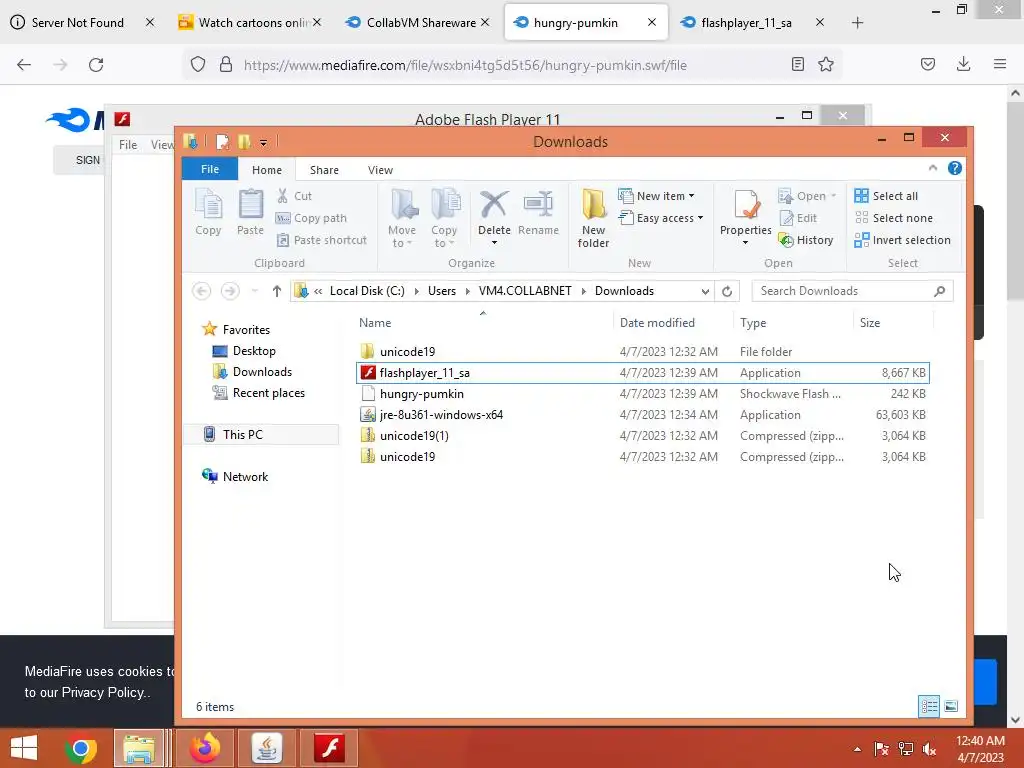Click Invert selection in the ribbon
This screenshot has height=768, width=1024.
903,240
